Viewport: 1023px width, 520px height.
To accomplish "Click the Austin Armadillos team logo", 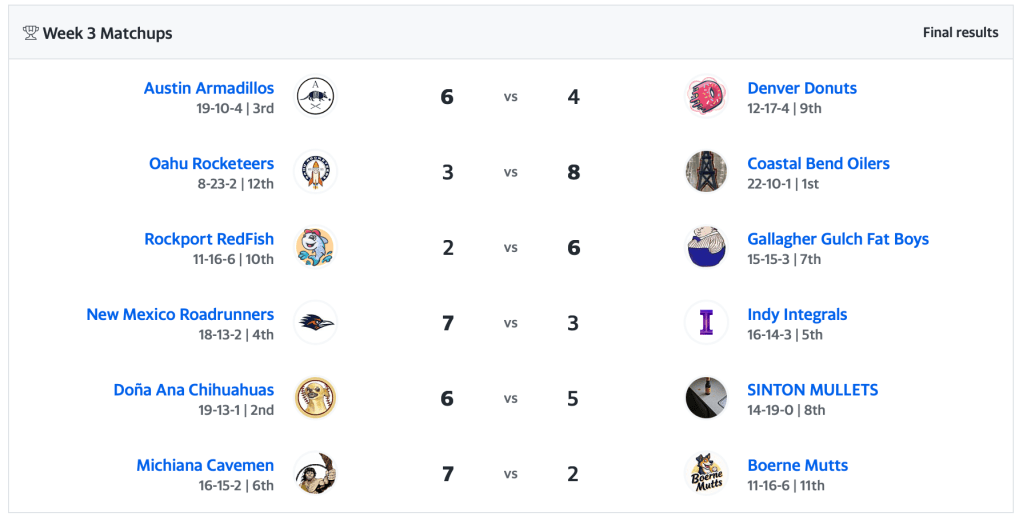I will point(315,97).
